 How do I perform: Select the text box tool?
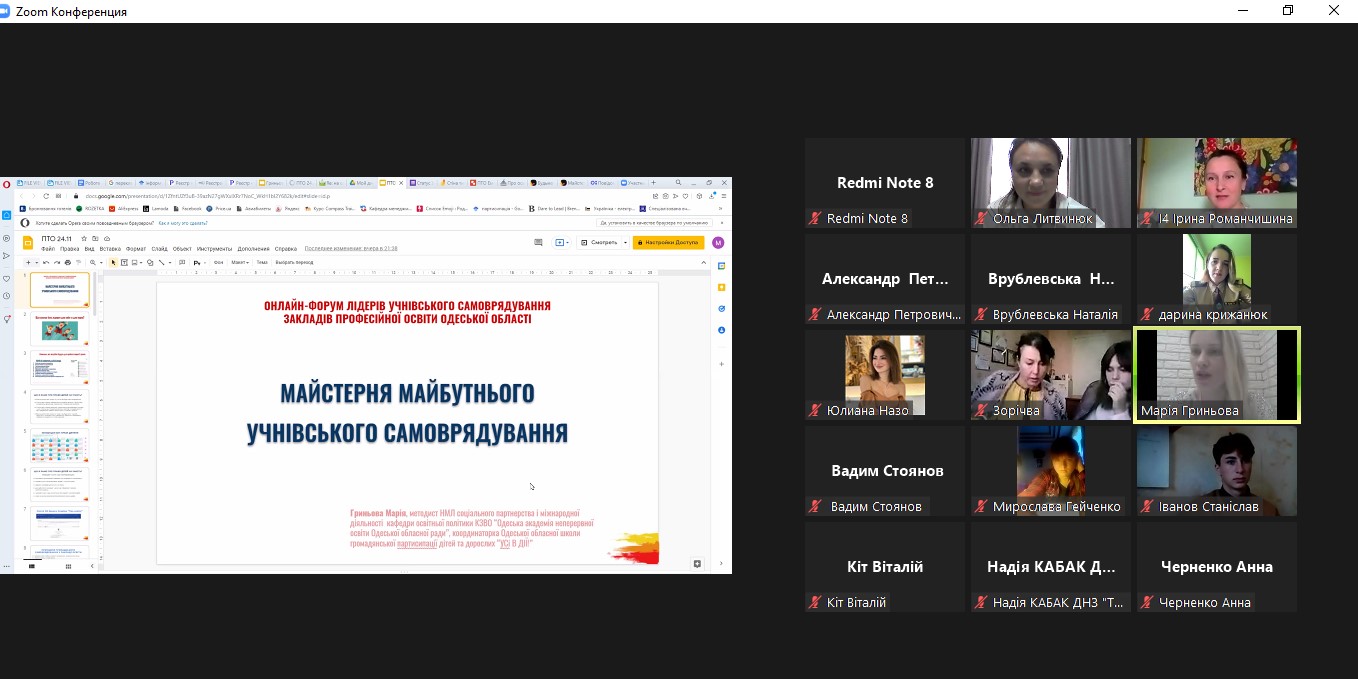[124, 263]
